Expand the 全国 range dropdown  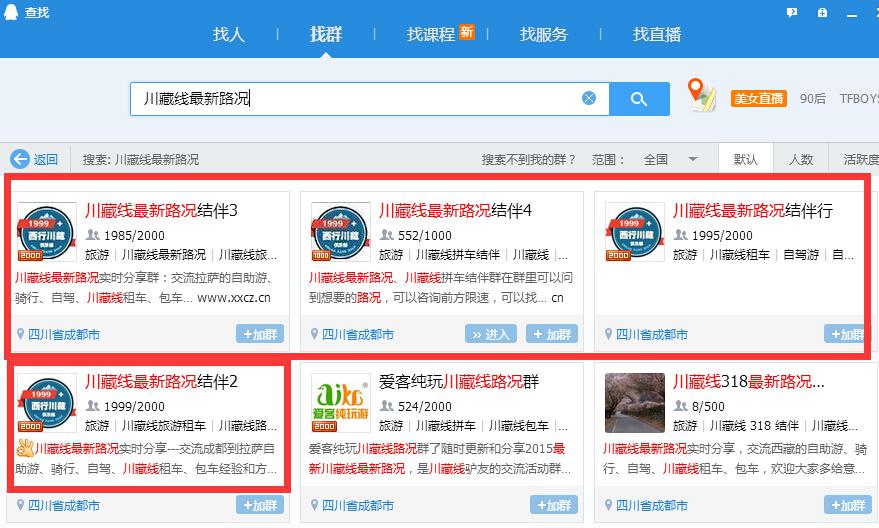pyautogui.click(x=692, y=159)
